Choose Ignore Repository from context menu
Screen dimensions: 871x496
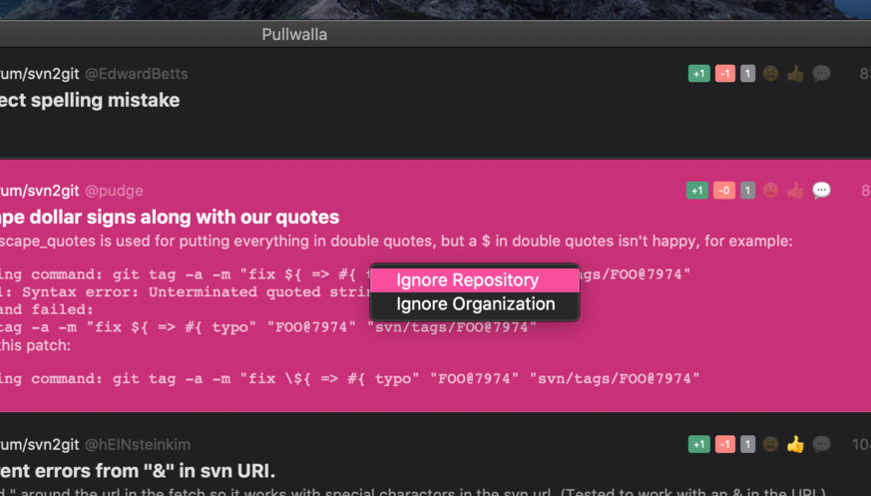pos(475,280)
